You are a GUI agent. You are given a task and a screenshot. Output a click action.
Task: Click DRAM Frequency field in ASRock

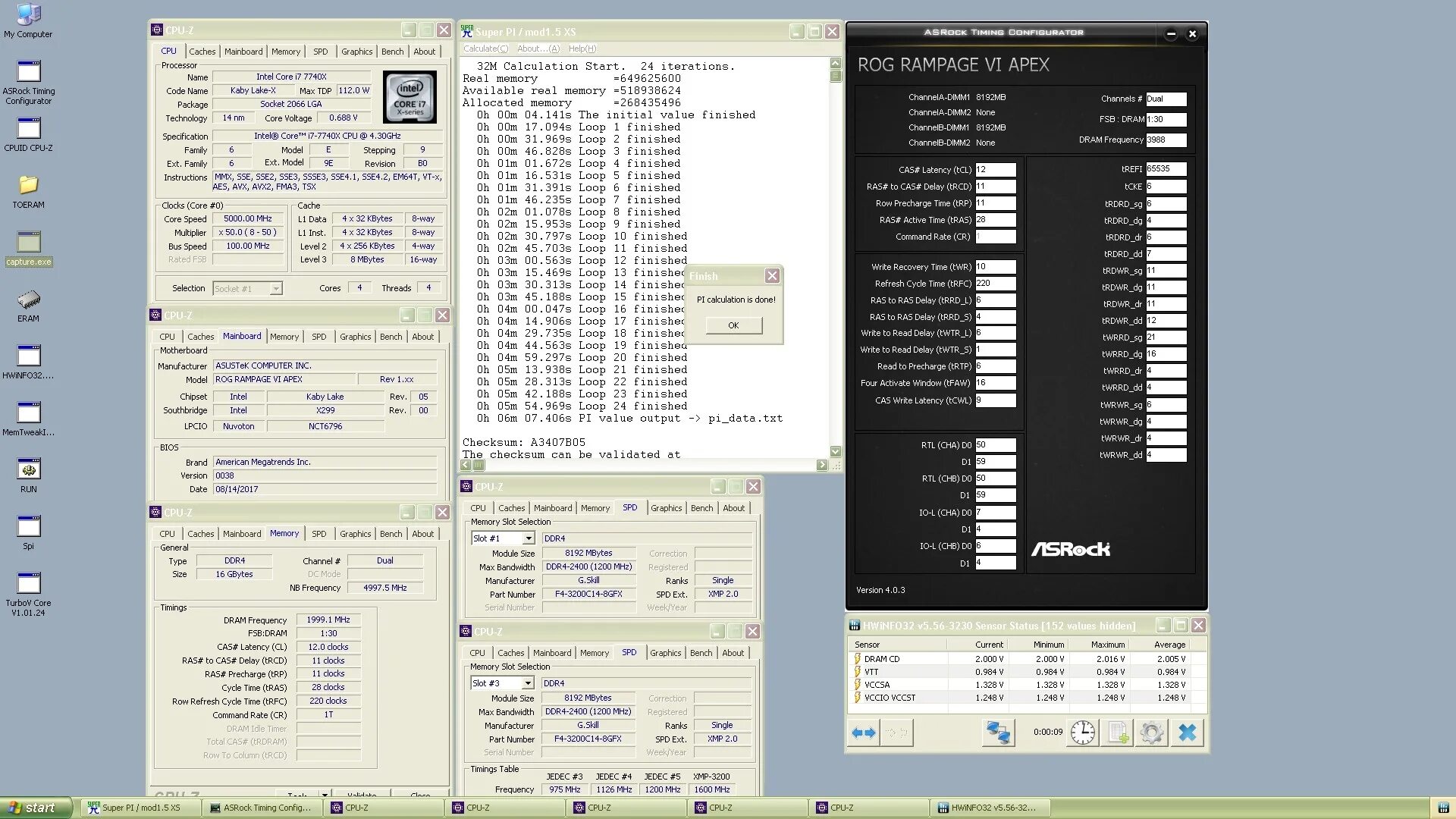tap(1166, 140)
